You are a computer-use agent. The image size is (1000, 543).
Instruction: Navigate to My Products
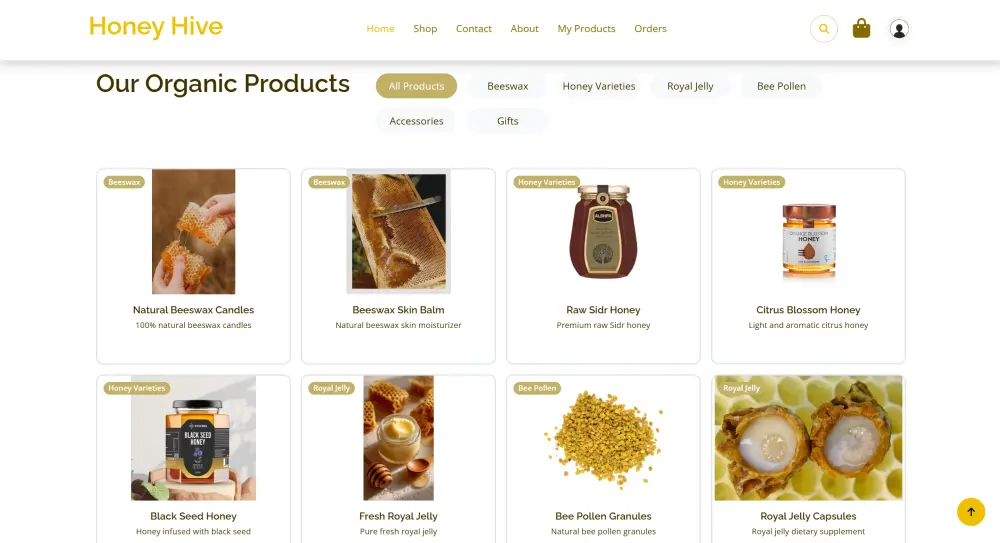(x=586, y=29)
